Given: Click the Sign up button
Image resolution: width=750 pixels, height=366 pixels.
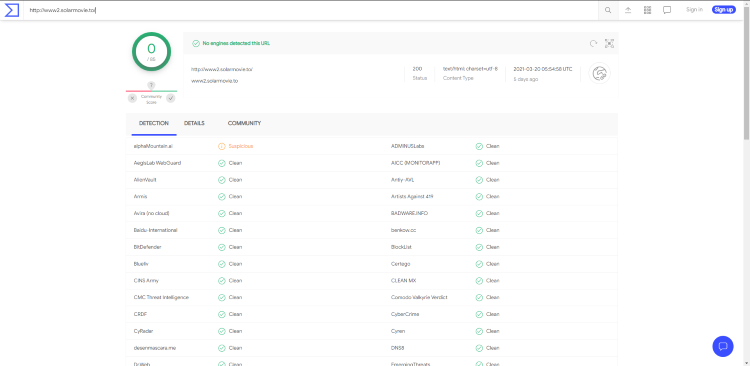Looking at the screenshot, I should point(724,10).
